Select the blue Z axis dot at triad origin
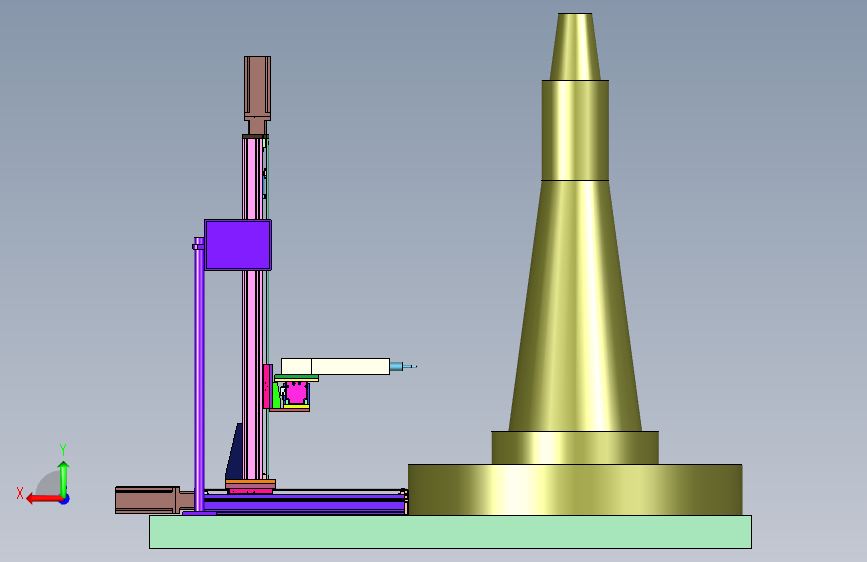 pos(65,500)
